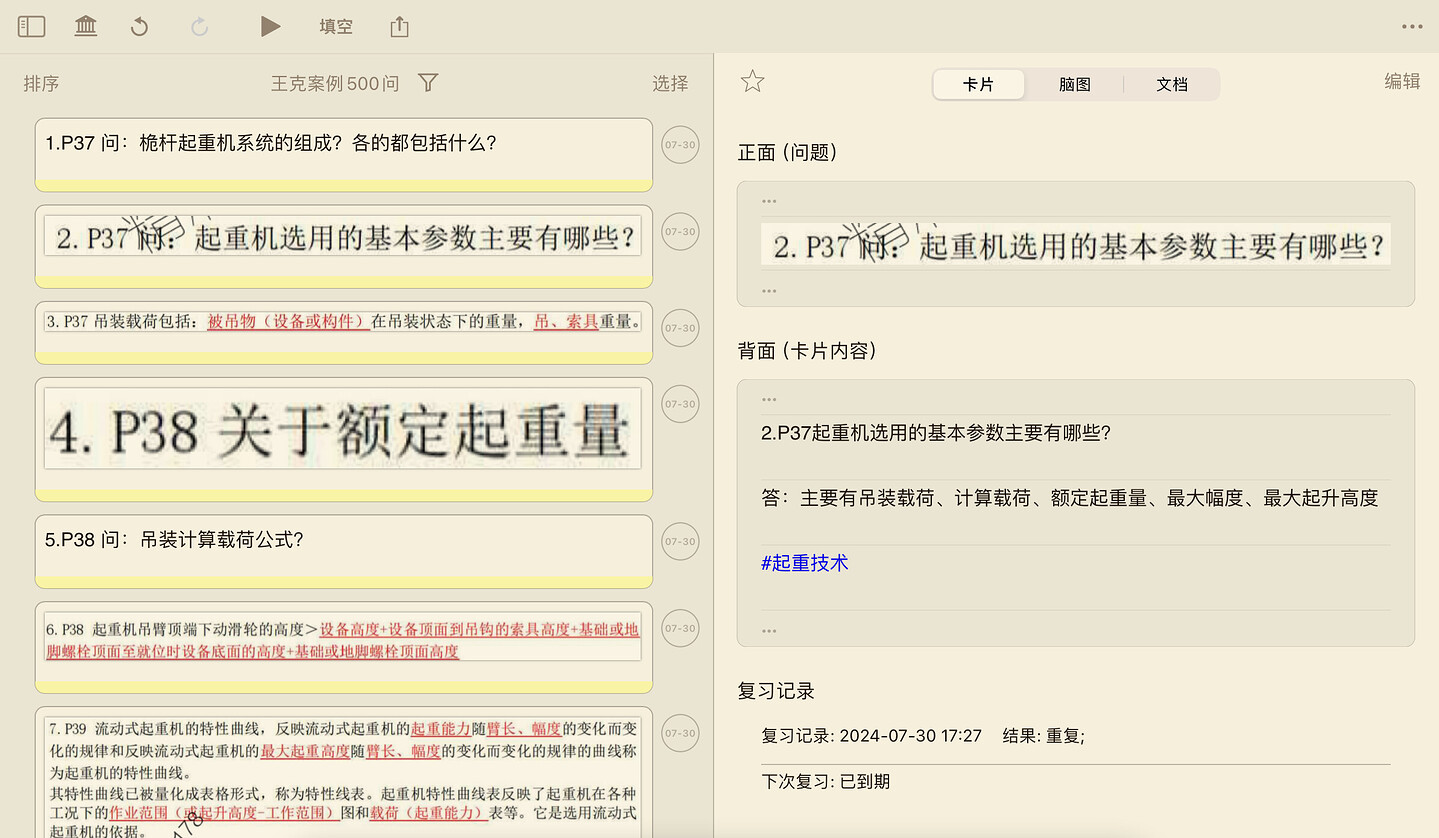This screenshot has height=838, width=1439.
Task: Select card 2.P37 起重机选用的基本参数
Action: [x=344, y=246]
